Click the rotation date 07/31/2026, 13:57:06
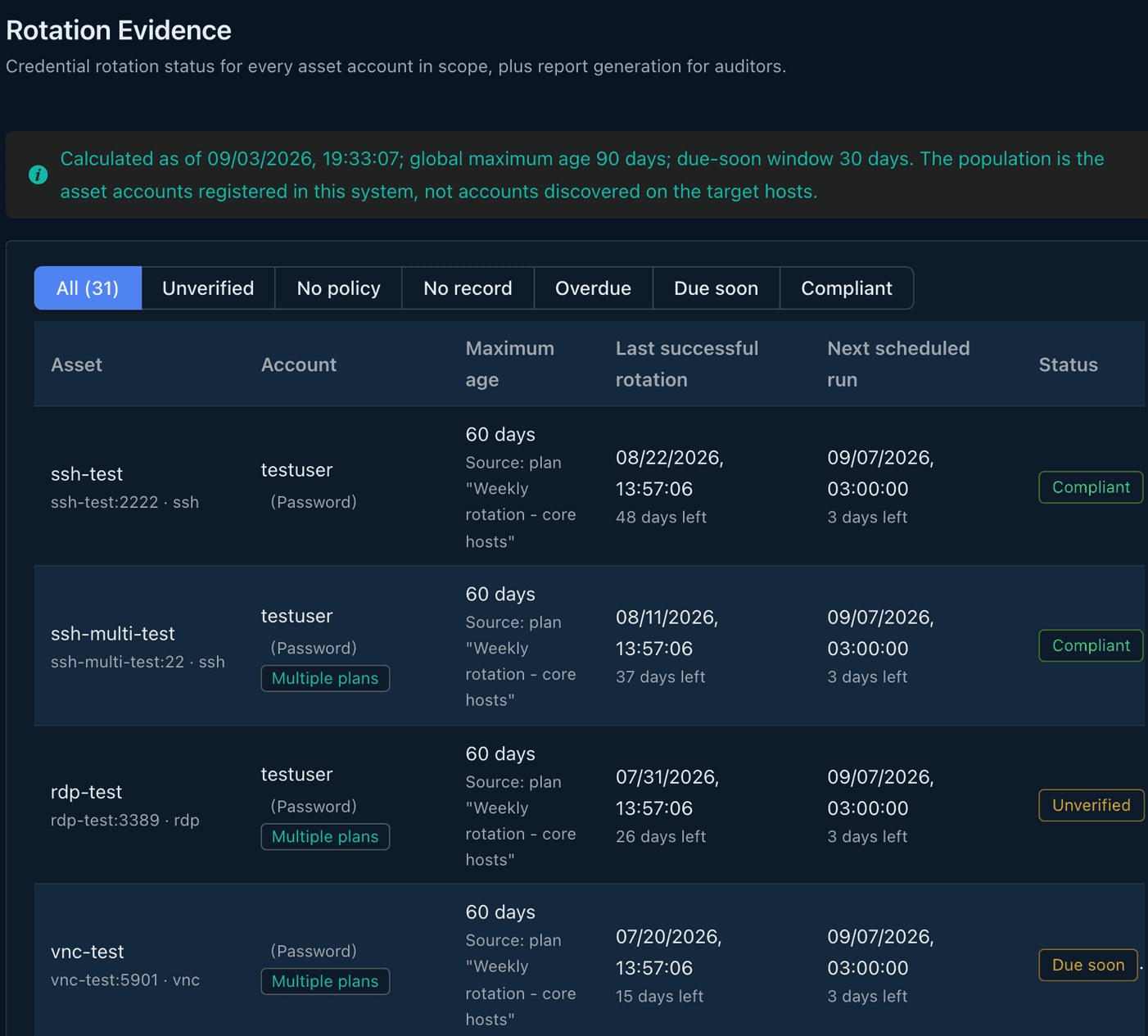The height and width of the screenshot is (1036, 1148). [x=667, y=792]
